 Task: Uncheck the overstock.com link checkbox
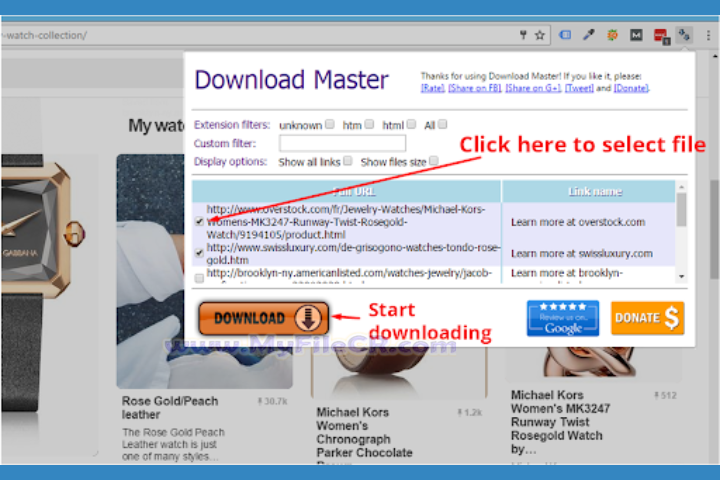click(199, 221)
